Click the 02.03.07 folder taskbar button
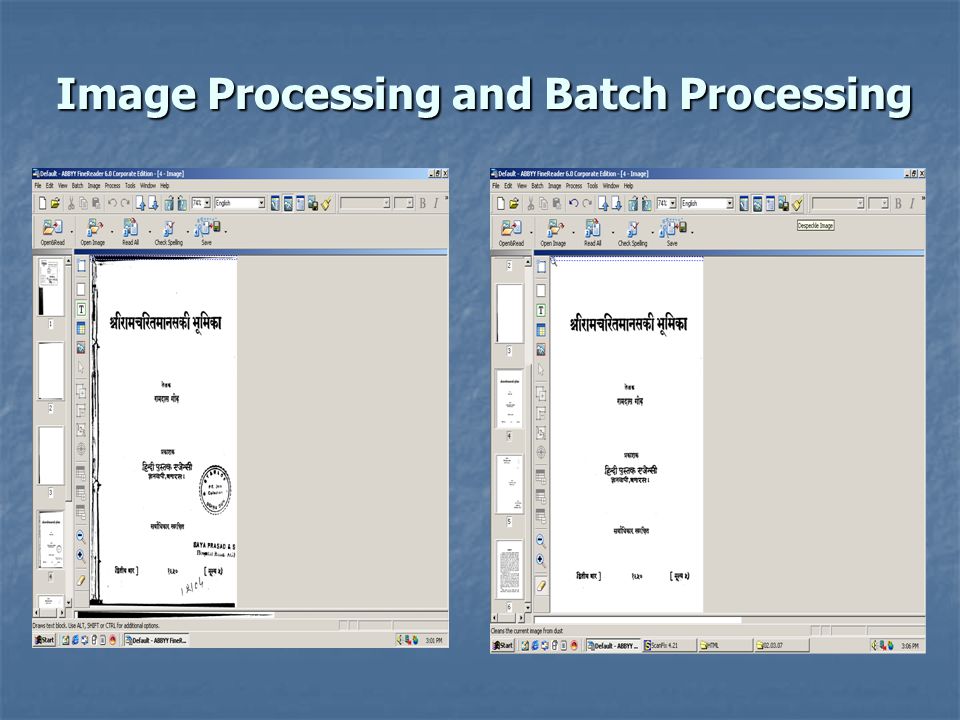 (x=782, y=645)
